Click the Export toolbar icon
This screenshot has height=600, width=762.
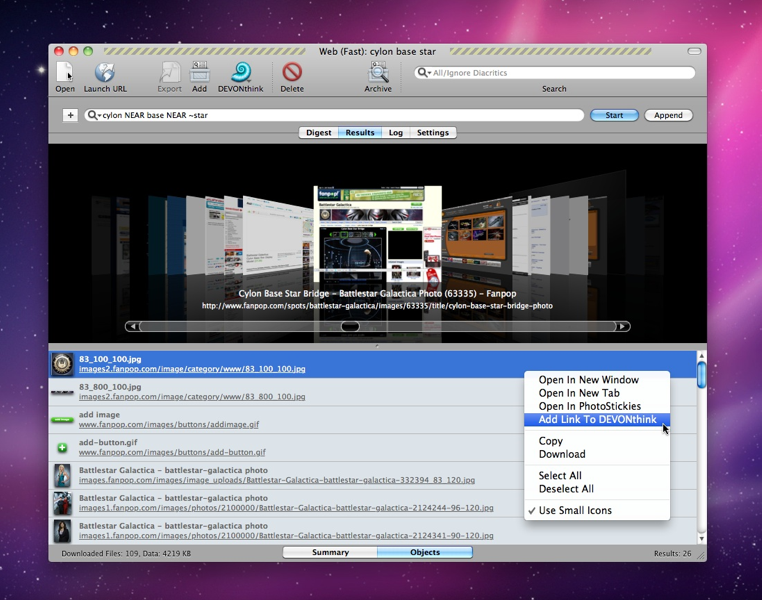170,73
